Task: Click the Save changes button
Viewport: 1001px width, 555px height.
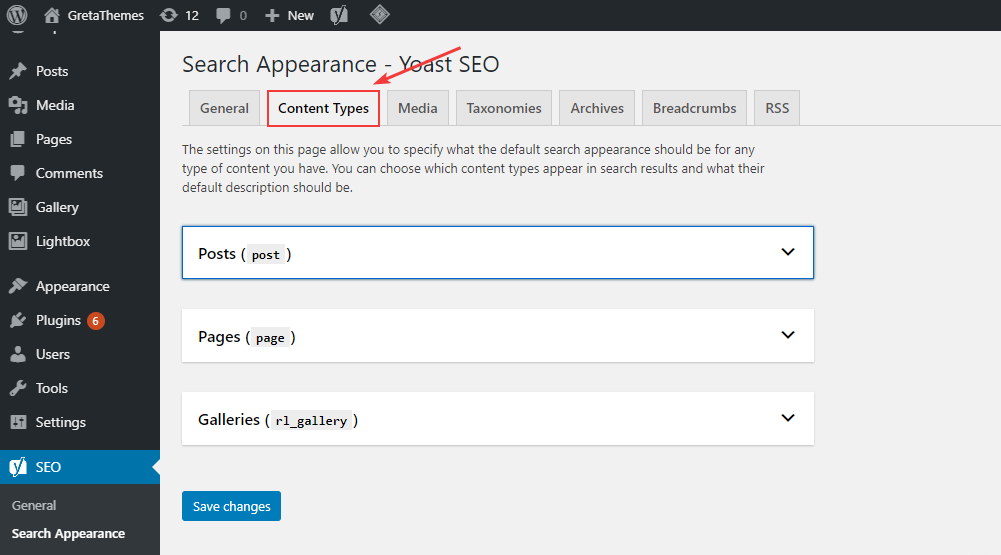Action: pyautogui.click(x=231, y=506)
